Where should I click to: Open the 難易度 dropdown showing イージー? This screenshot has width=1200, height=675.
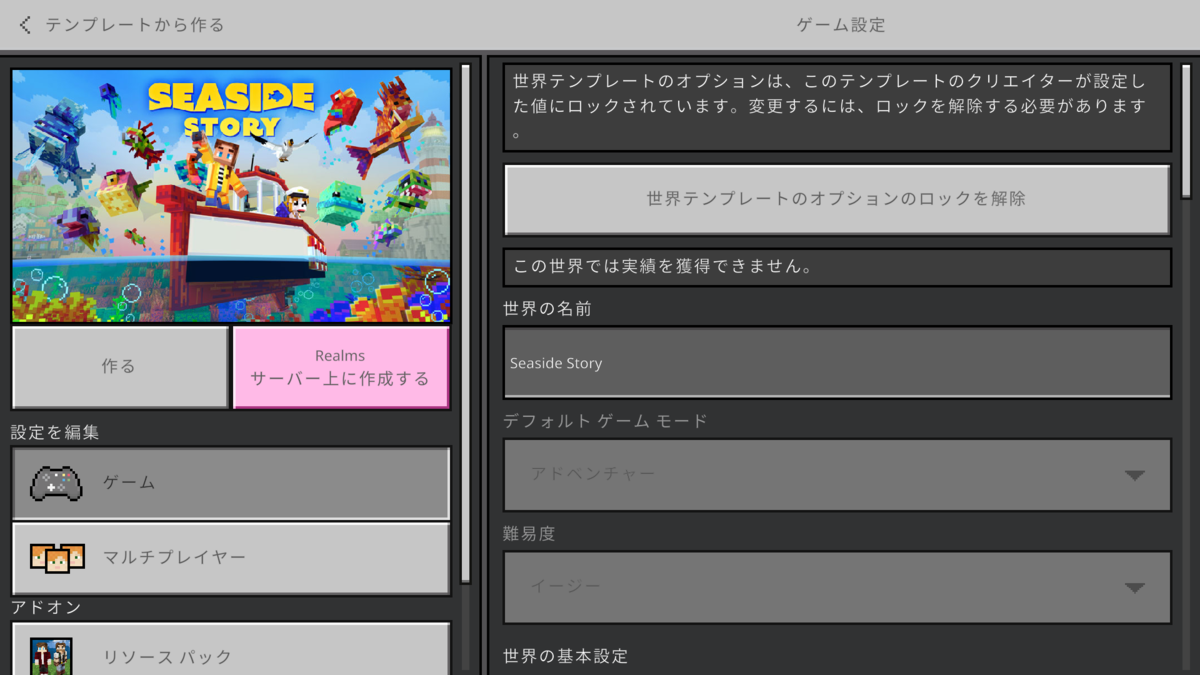[837, 587]
